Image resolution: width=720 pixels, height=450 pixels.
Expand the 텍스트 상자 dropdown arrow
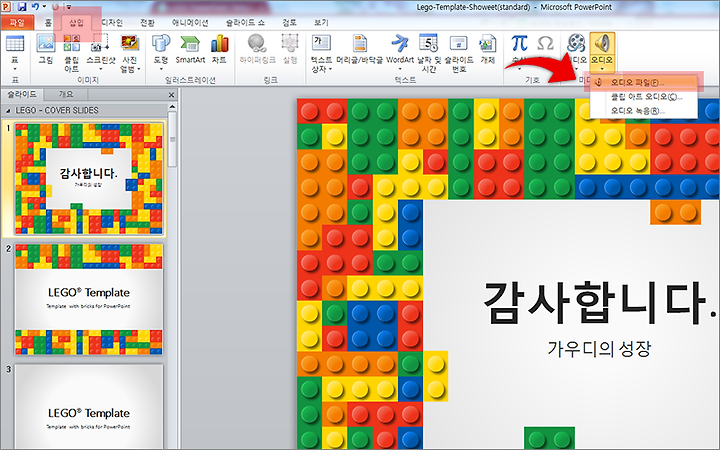tap(330, 69)
